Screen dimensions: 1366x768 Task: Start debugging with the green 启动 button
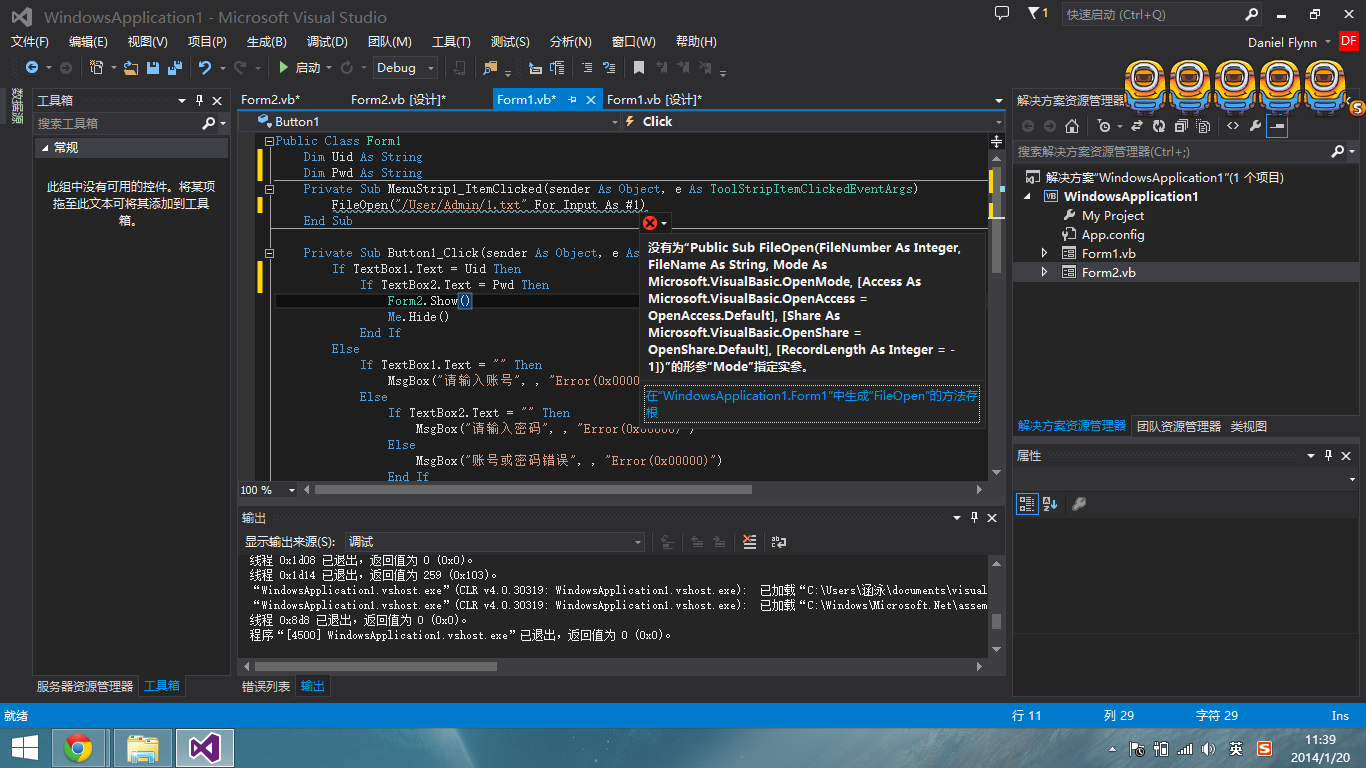(x=300, y=68)
